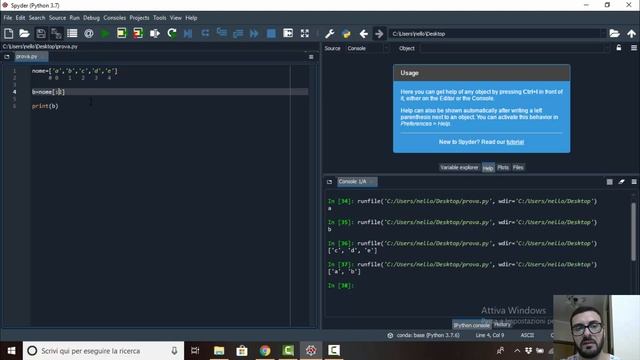Screen dimensions: 640x360
Task: Browse for a working directory
Action: [x=614, y=33]
